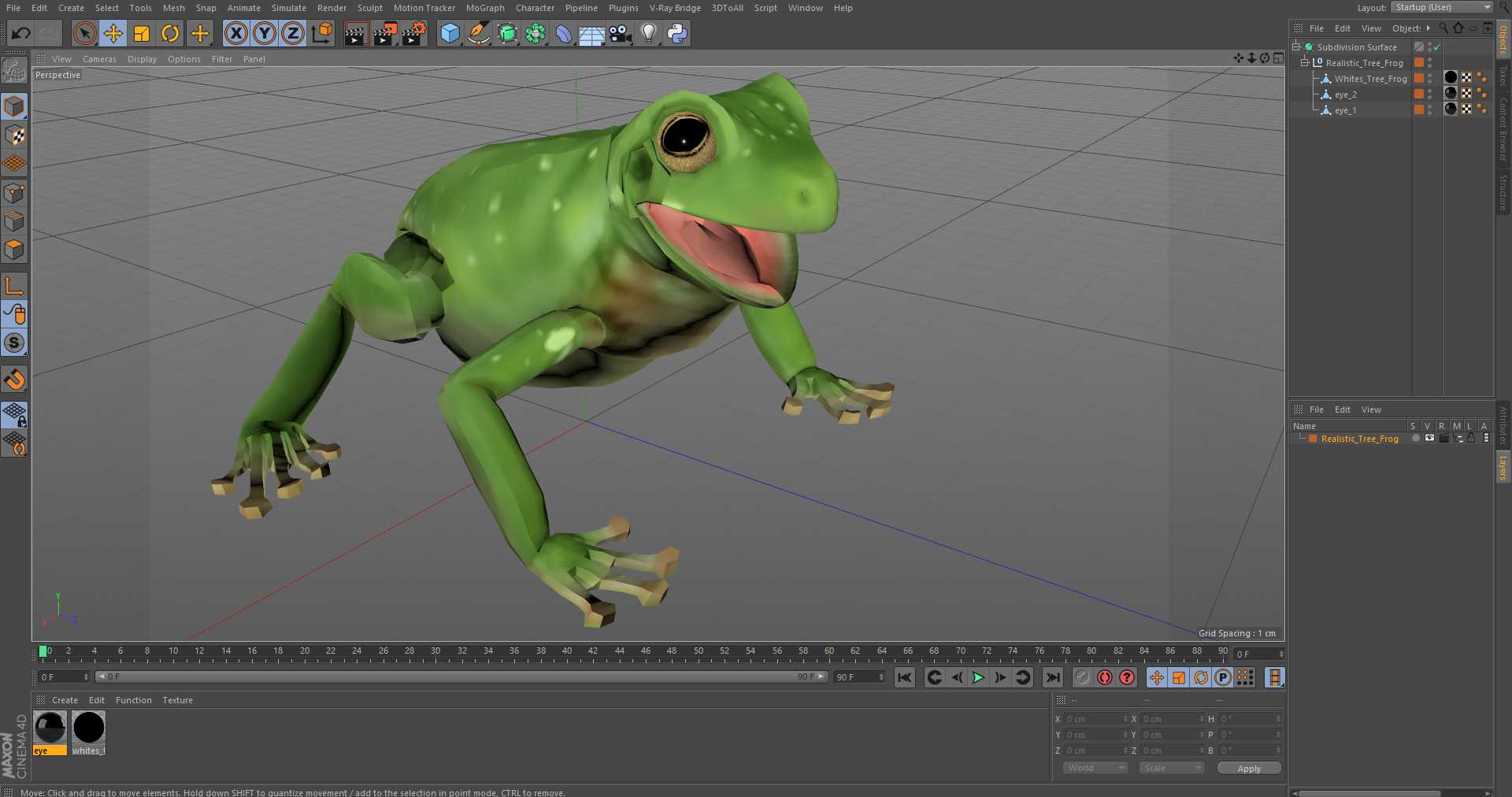Select the eye material swatch
This screenshot has width=1512, height=797.
[x=50, y=728]
